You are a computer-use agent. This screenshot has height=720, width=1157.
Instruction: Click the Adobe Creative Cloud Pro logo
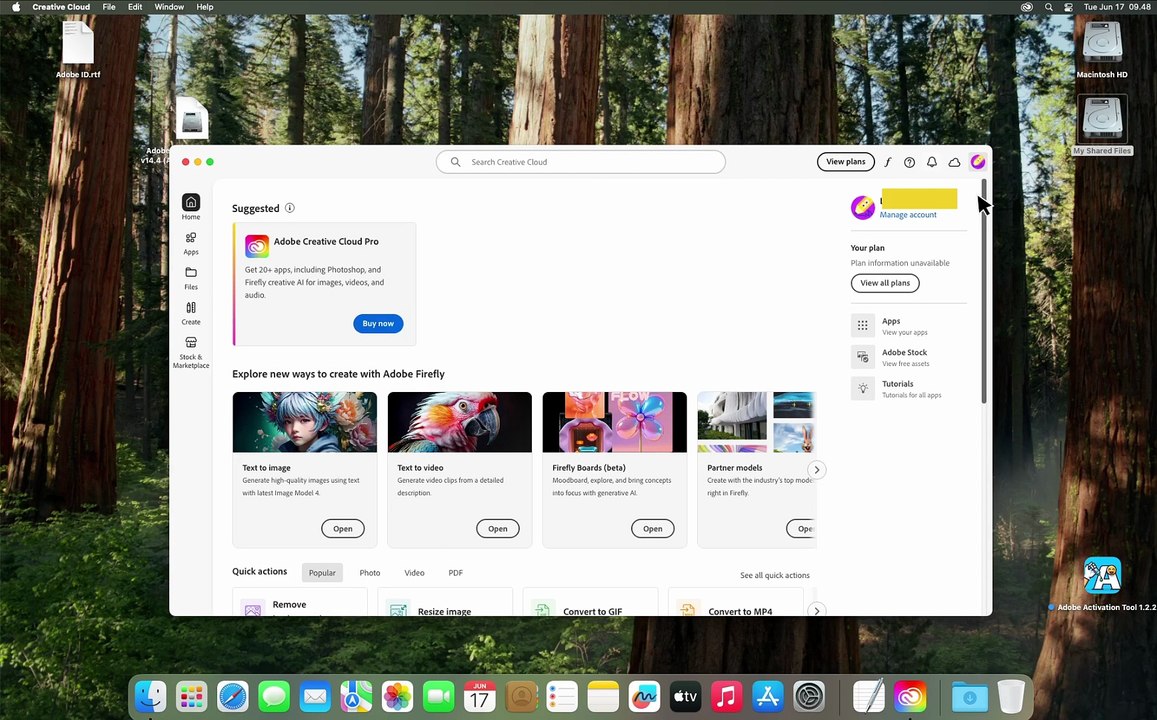[257, 246]
